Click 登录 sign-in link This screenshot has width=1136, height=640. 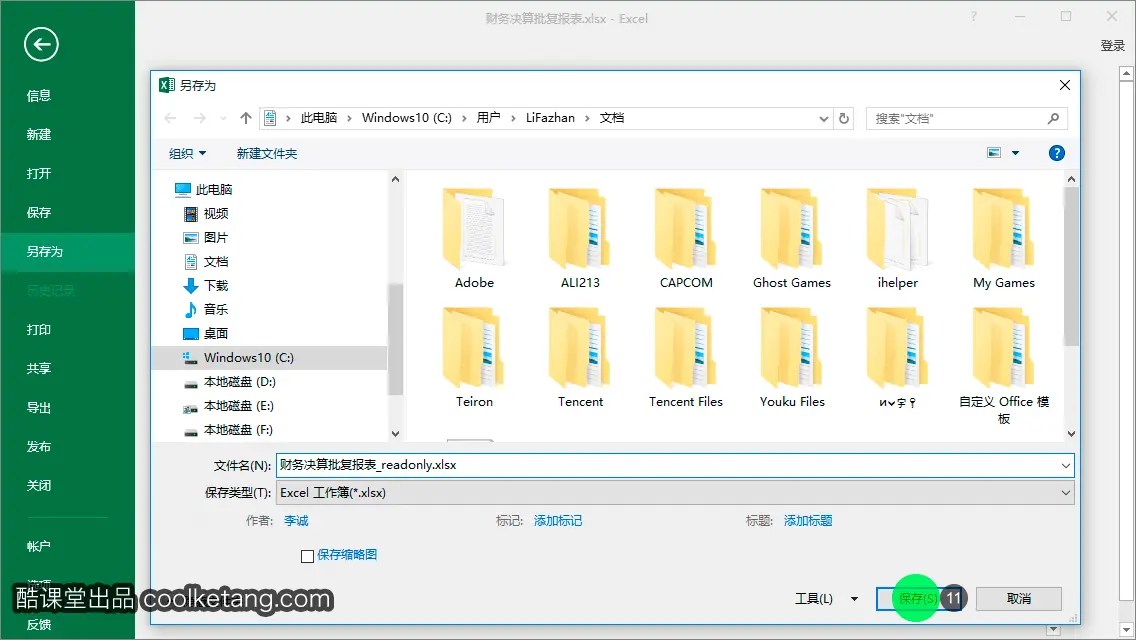(1112, 46)
